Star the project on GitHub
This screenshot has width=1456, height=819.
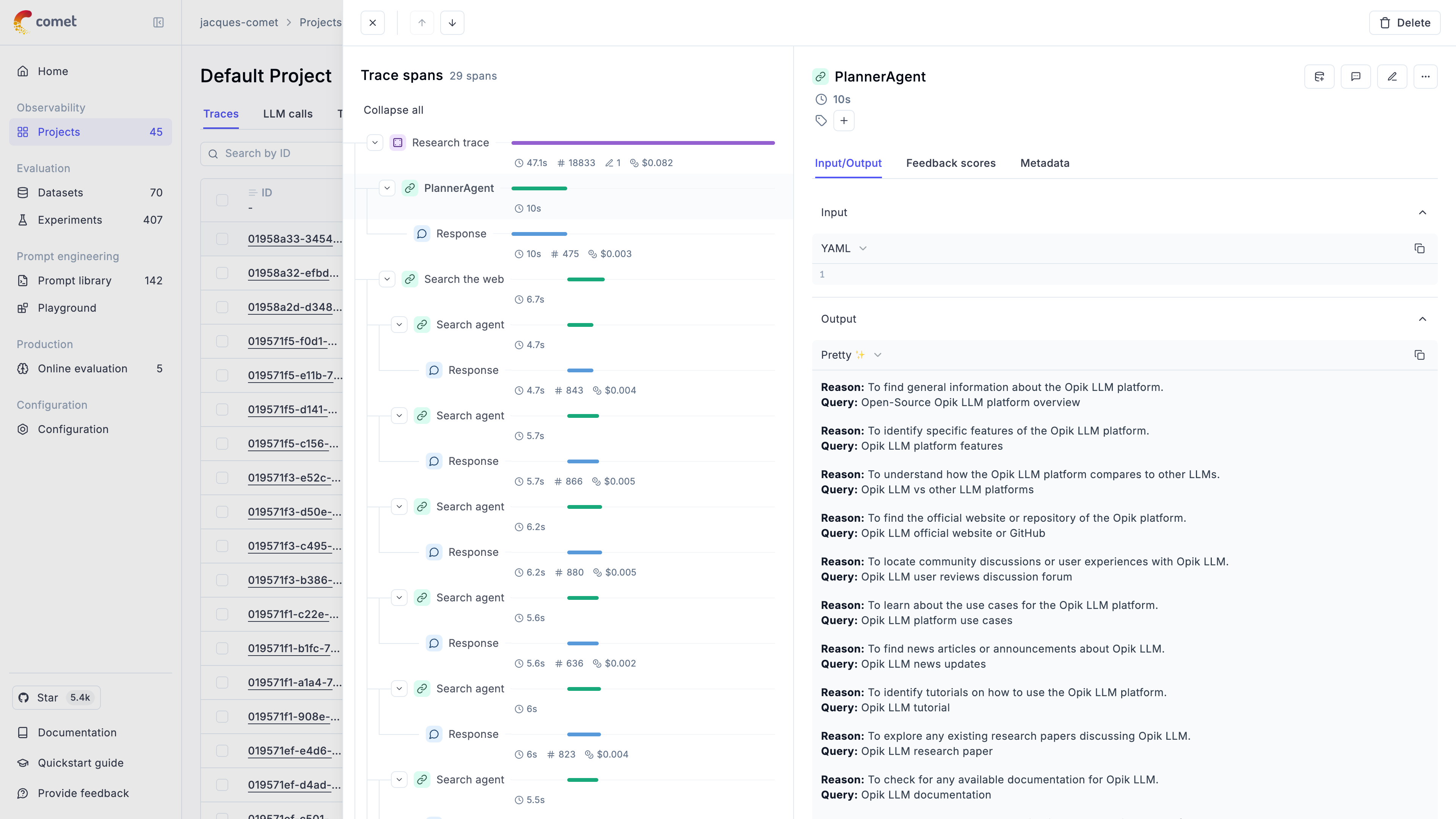(56, 698)
